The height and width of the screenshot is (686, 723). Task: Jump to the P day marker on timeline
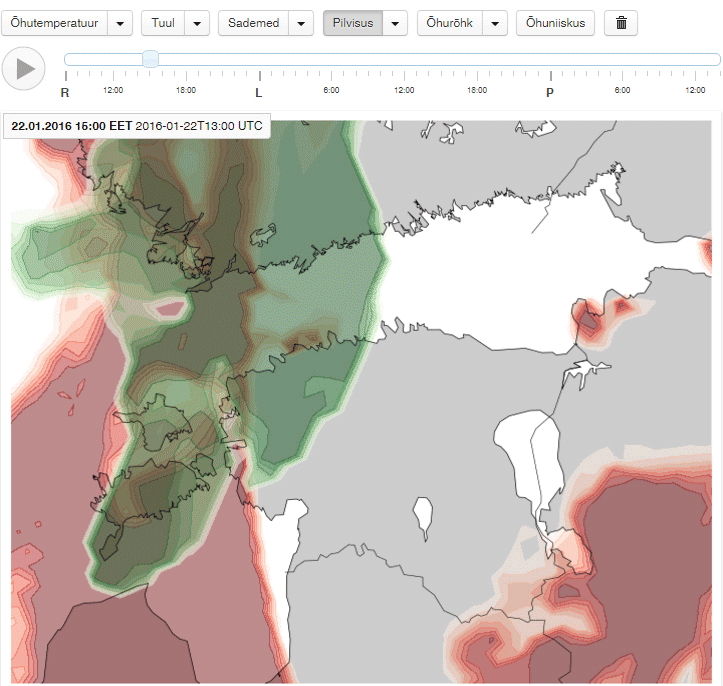(x=550, y=93)
